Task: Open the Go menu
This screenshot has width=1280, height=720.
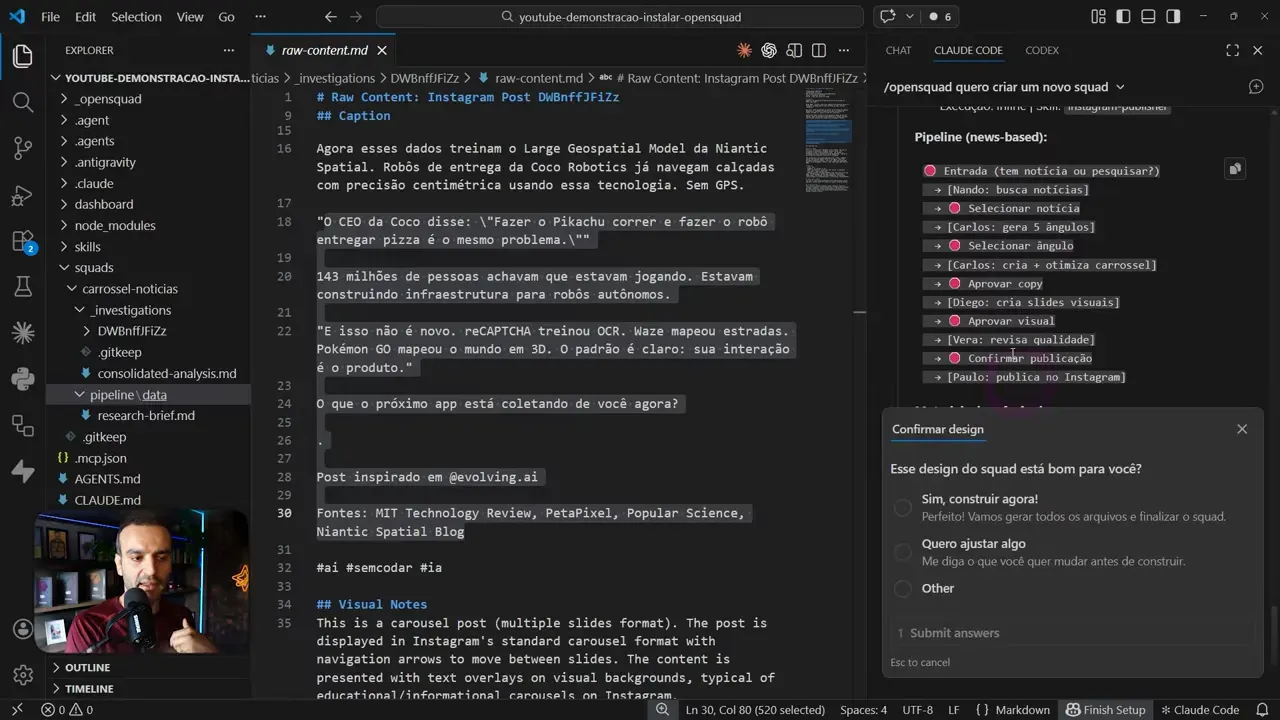Action: tap(226, 16)
